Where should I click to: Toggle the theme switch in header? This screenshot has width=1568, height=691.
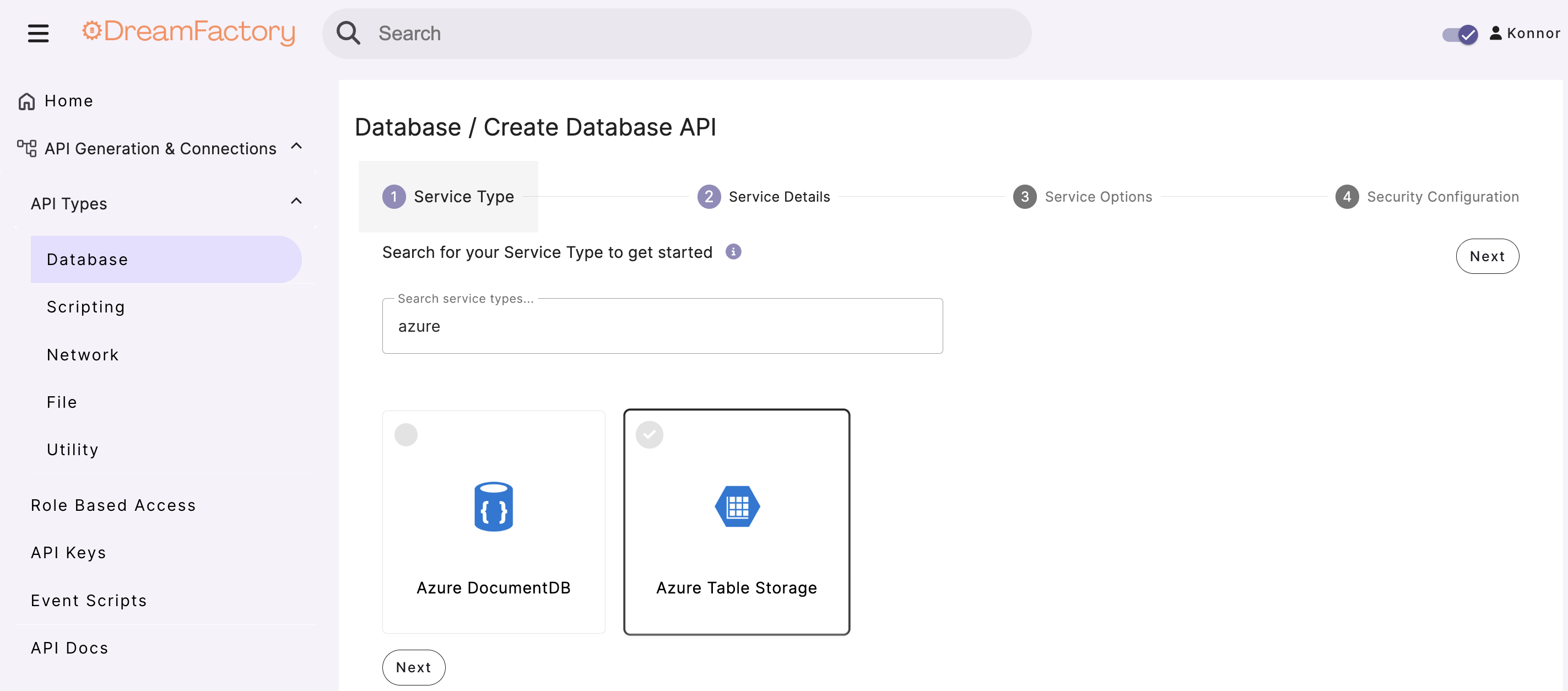[x=1459, y=34]
